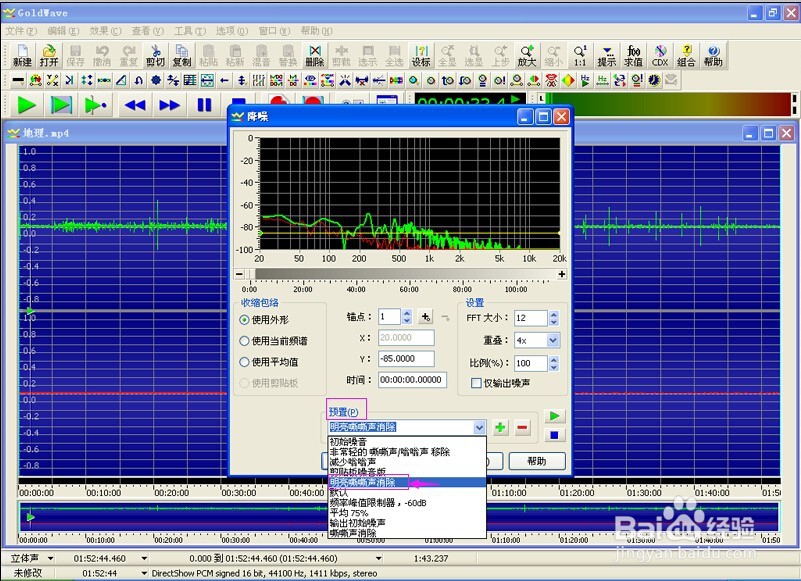Preview noise reduction with dialog's green play button
The image size is (801, 581).
(554, 416)
